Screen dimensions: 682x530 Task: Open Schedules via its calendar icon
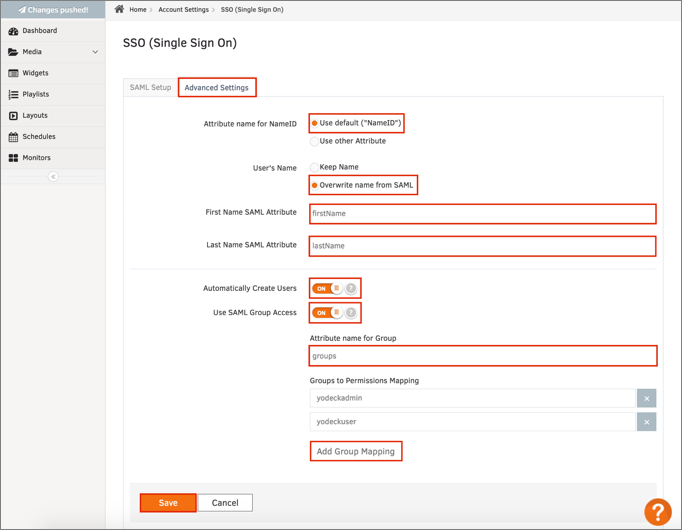click(x=13, y=136)
